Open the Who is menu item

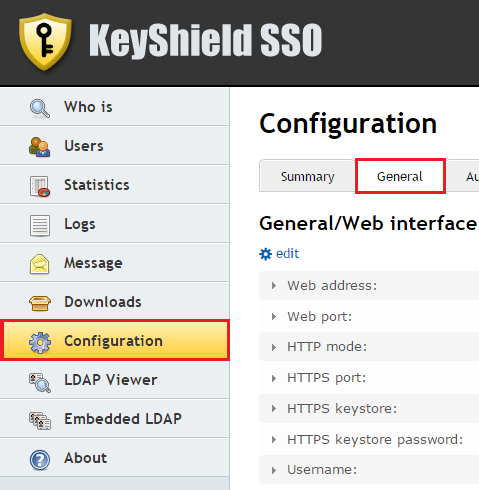tap(115, 107)
